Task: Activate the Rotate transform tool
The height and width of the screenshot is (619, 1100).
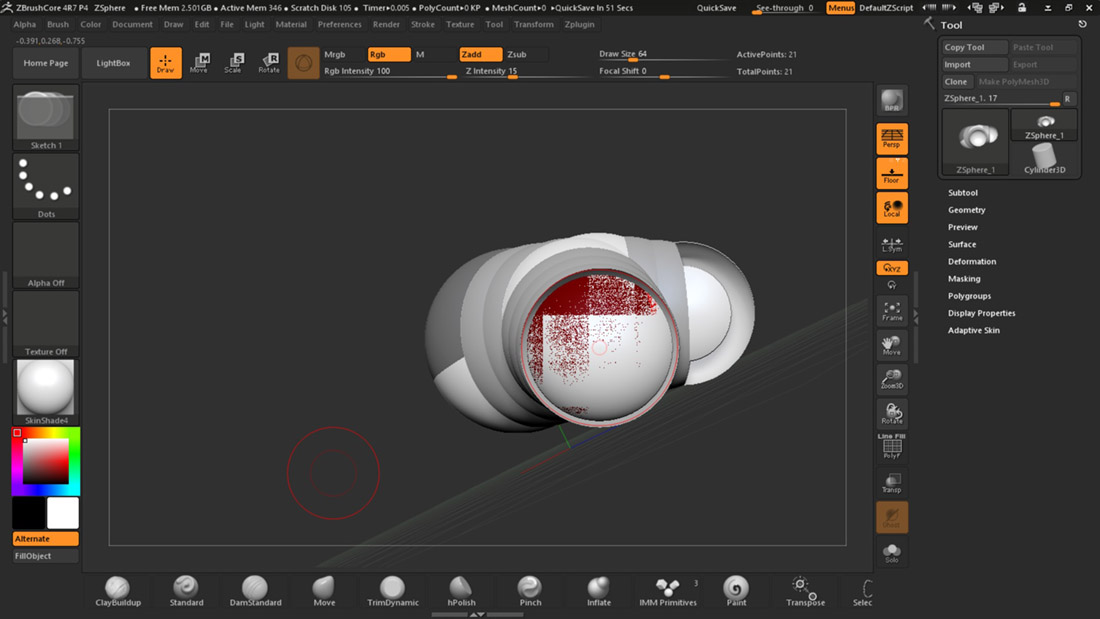Action: coord(269,63)
